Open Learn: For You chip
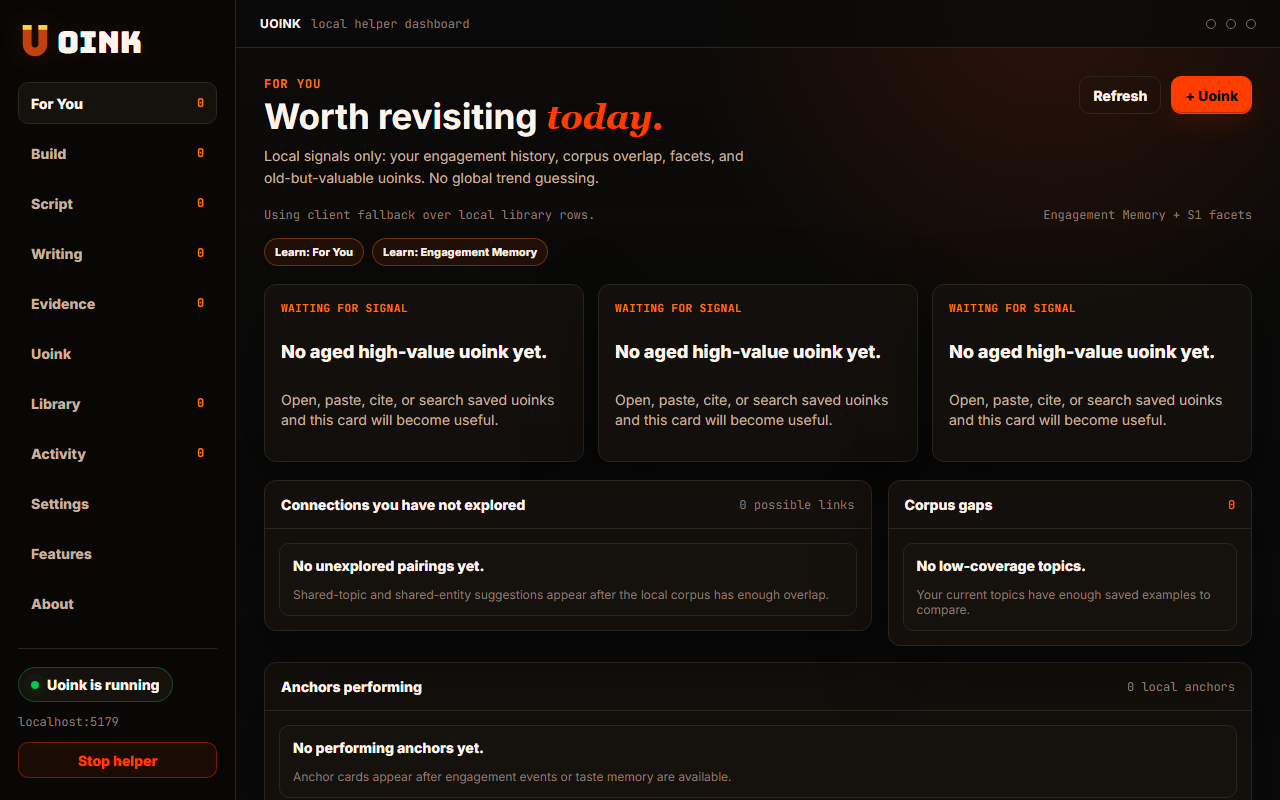Screen dimensions: 1280x800 314,252
